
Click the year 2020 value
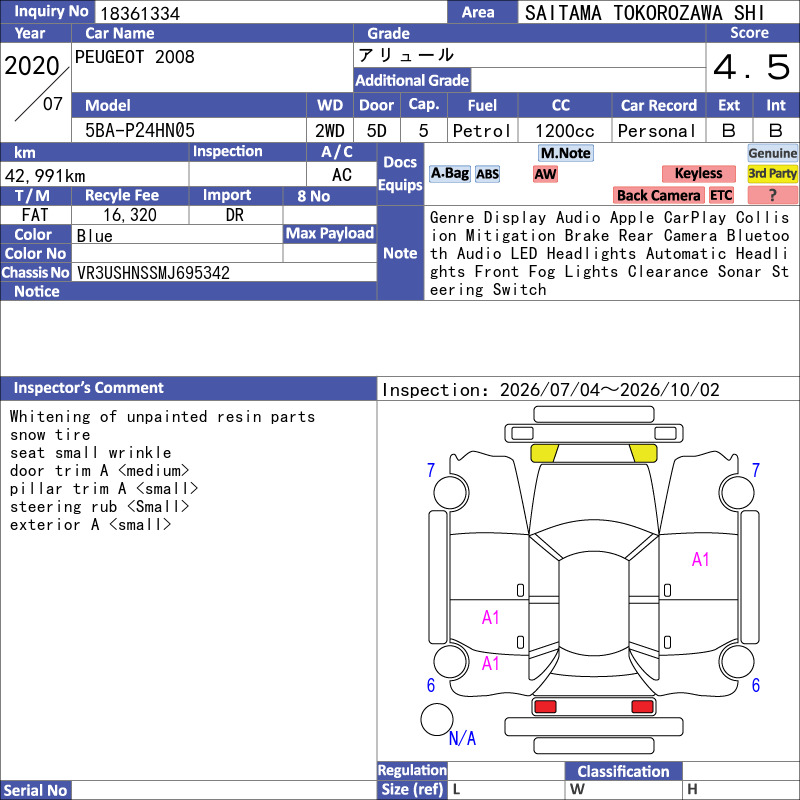tap(32, 66)
